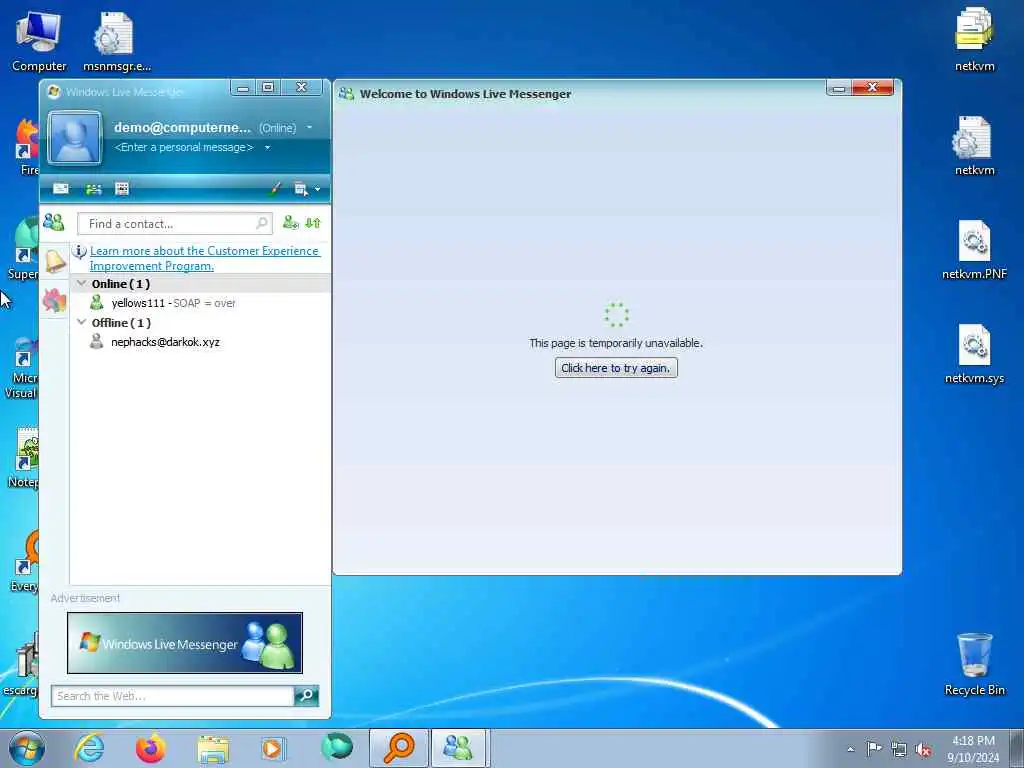The width and height of the screenshot is (1024, 768).
Task: Open Windows Explorer folder from the taskbar
Action: [213, 749]
